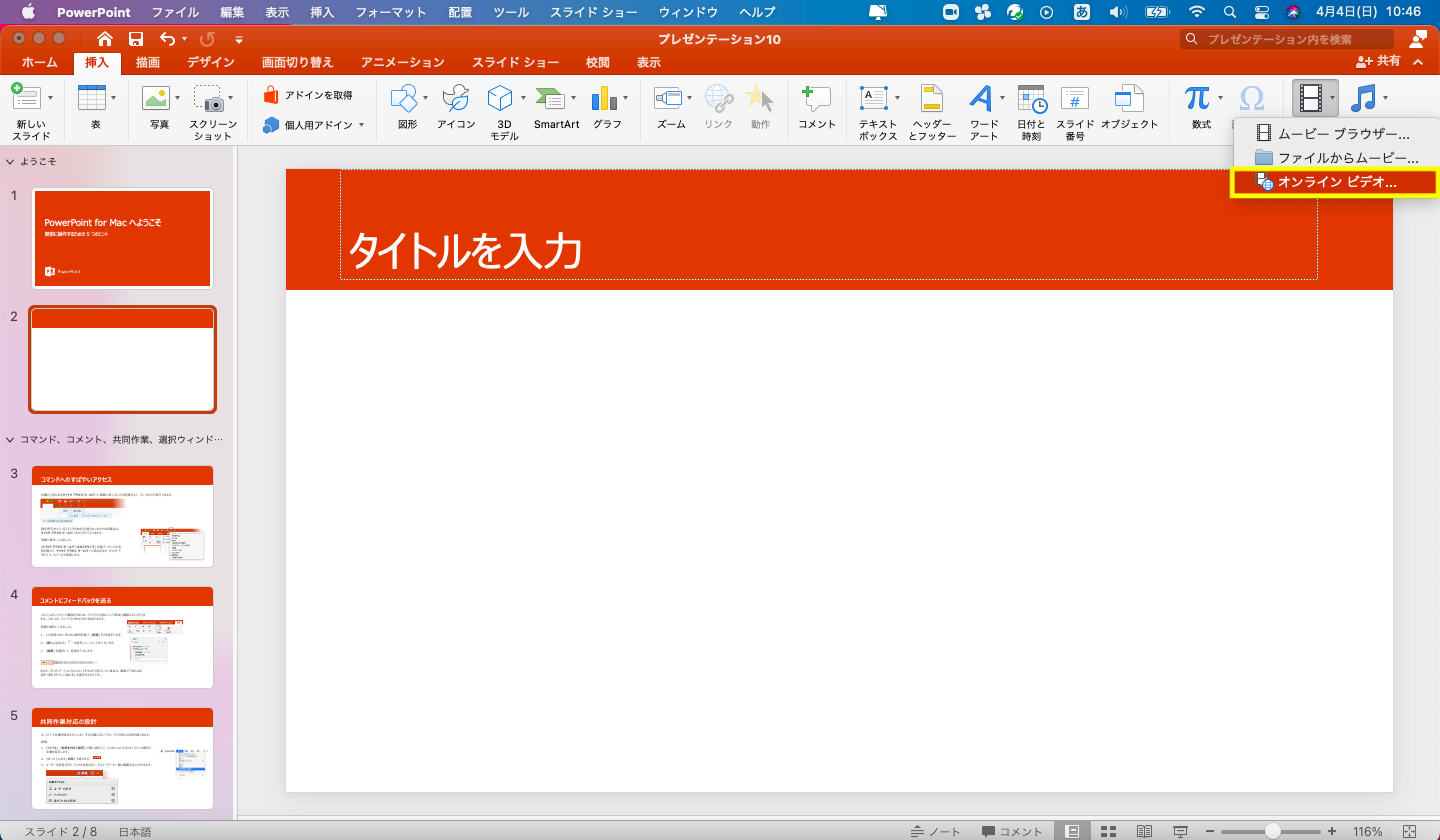Expand the New Slide dropdown arrow
The height and width of the screenshot is (840, 1440).
(x=49, y=98)
